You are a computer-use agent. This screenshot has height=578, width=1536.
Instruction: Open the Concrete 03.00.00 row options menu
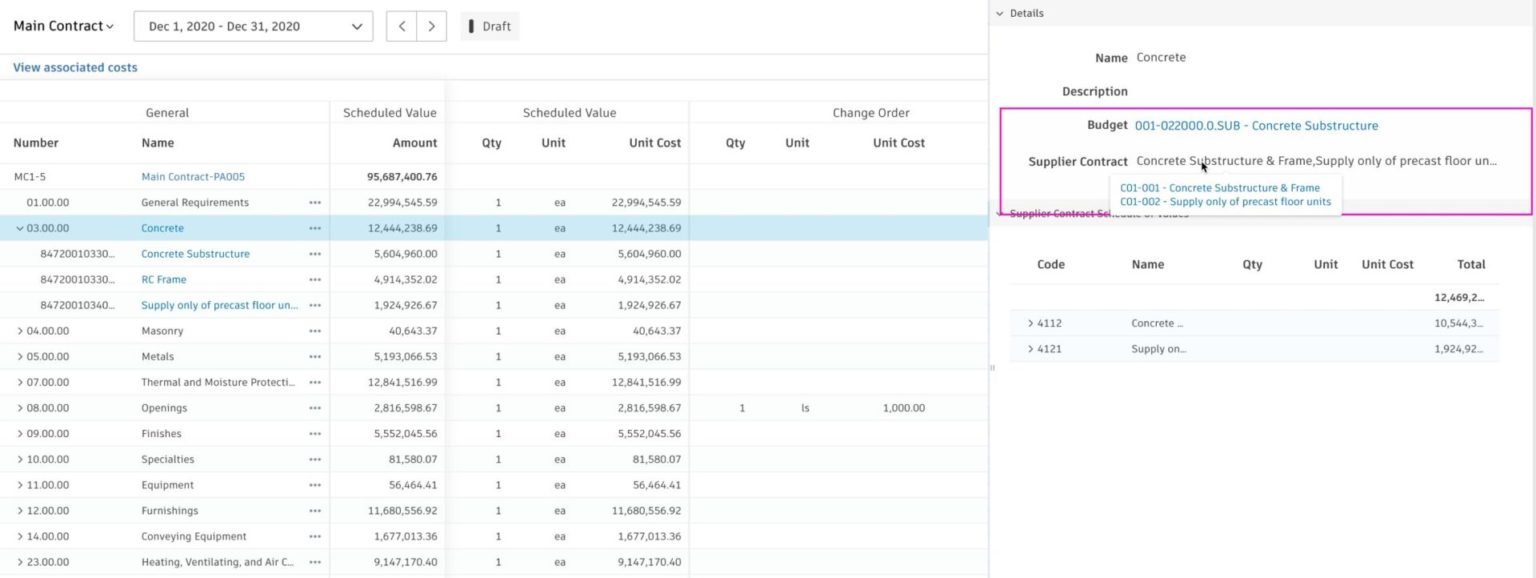(315, 228)
